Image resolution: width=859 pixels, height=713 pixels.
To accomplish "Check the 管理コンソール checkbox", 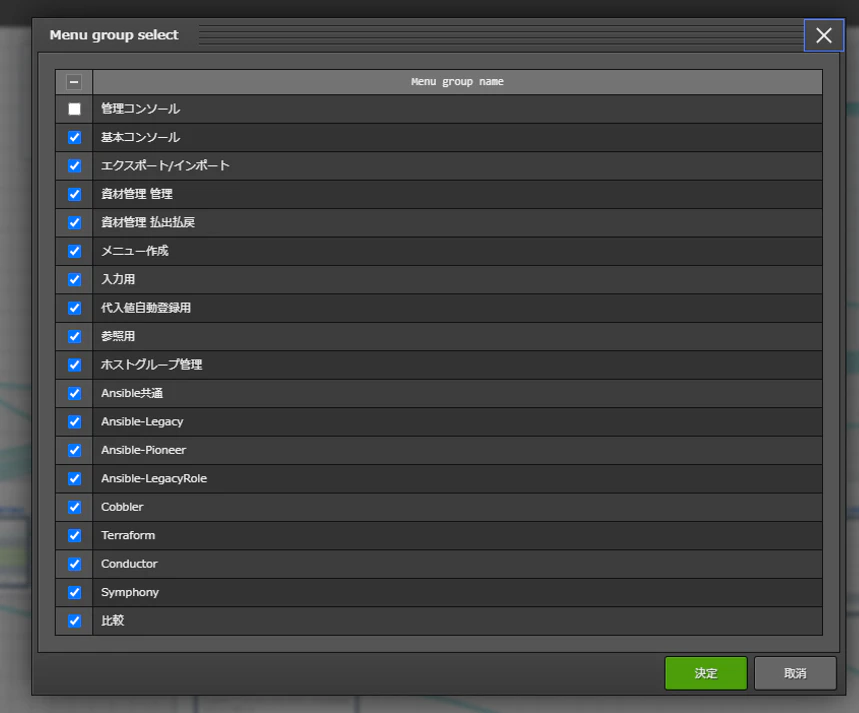I will pyautogui.click(x=74, y=109).
